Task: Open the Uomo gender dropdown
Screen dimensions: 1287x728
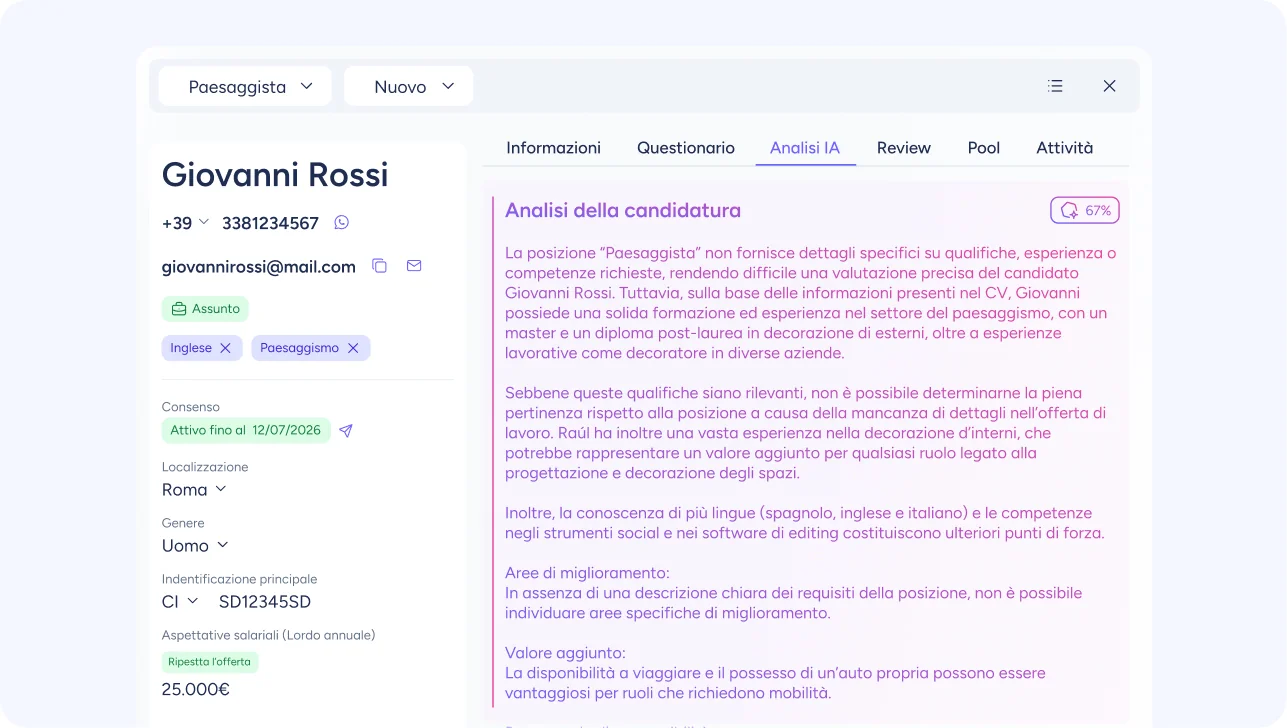Action: (196, 545)
